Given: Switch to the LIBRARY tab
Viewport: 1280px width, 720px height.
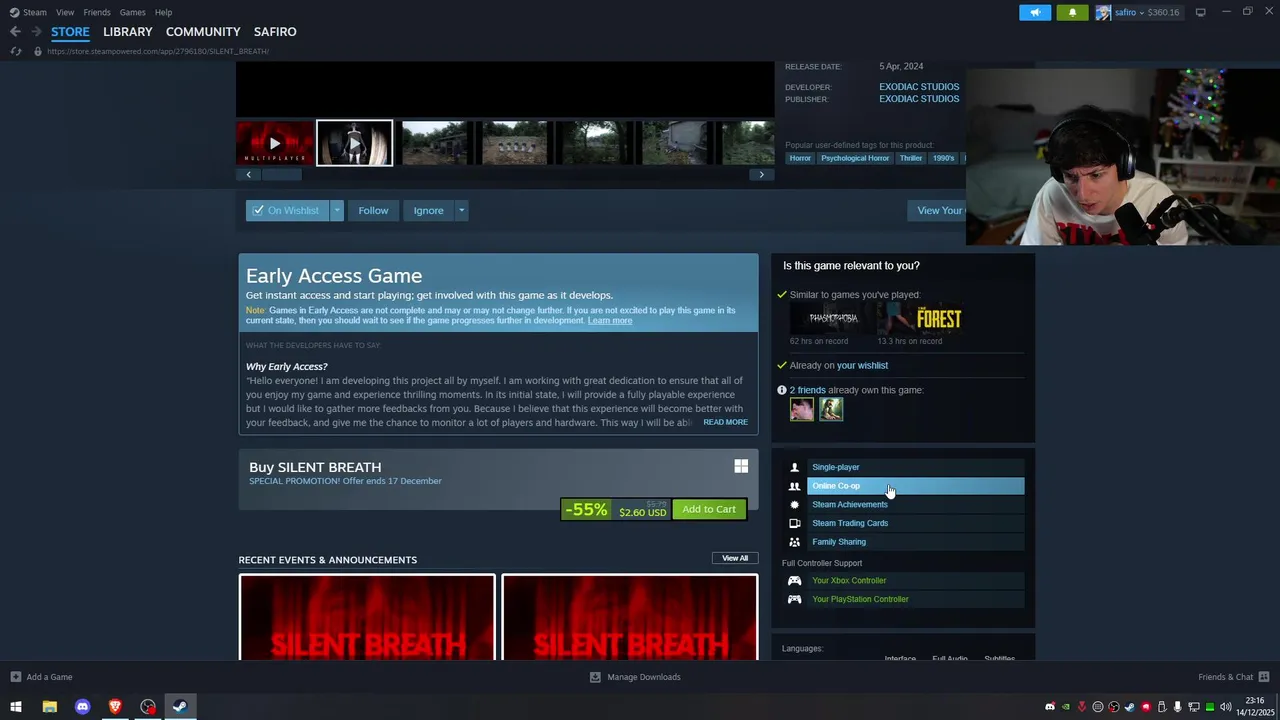Looking at the screenshot, I should pos(128,31).
